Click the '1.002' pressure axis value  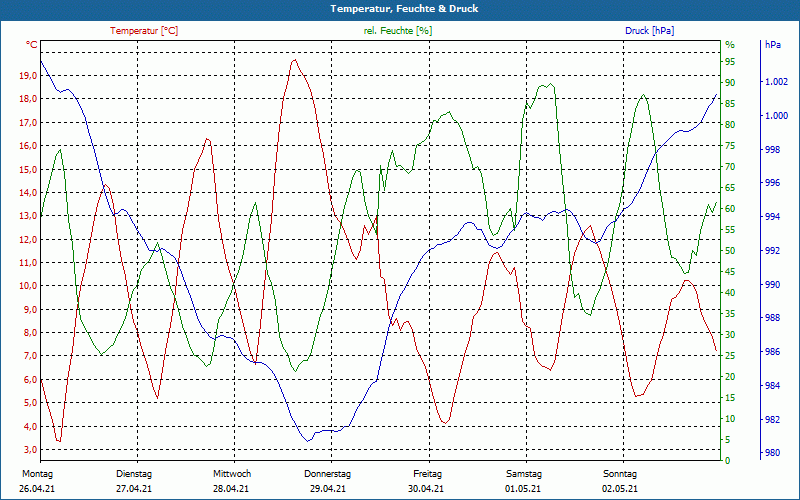pos(776,82)
